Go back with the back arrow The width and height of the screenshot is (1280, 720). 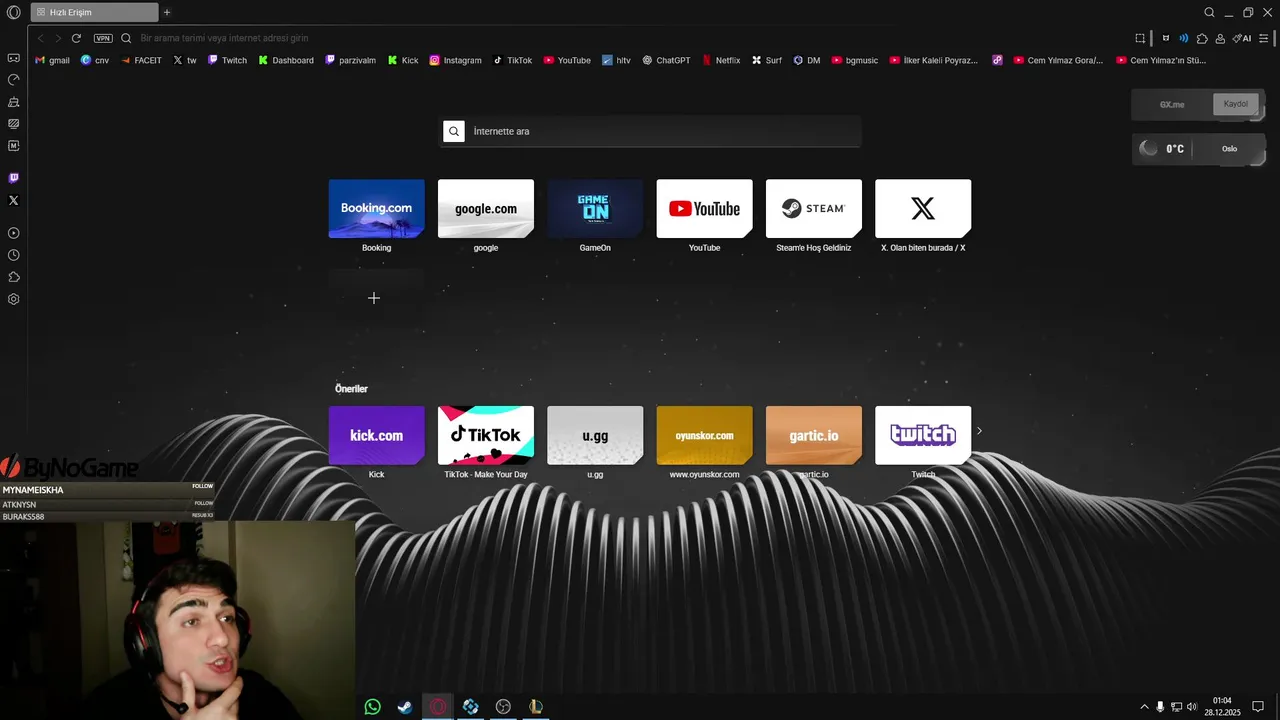pyautogui.click(x=41, y=38)
